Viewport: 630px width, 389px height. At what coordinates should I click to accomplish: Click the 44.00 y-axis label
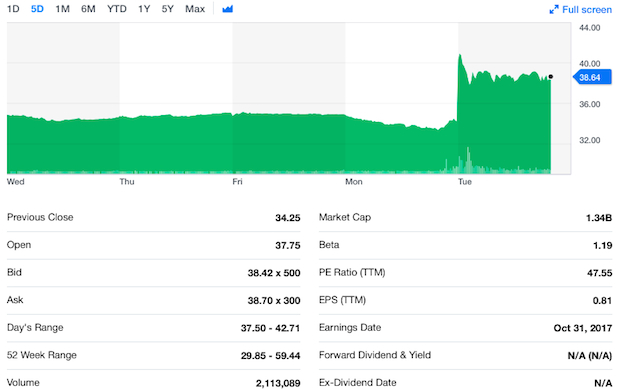[x=589, y=28]
